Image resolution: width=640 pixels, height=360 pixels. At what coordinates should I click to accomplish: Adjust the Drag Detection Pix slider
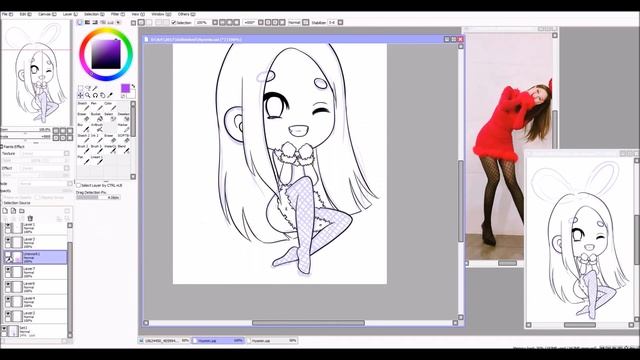tap(98, 198)
